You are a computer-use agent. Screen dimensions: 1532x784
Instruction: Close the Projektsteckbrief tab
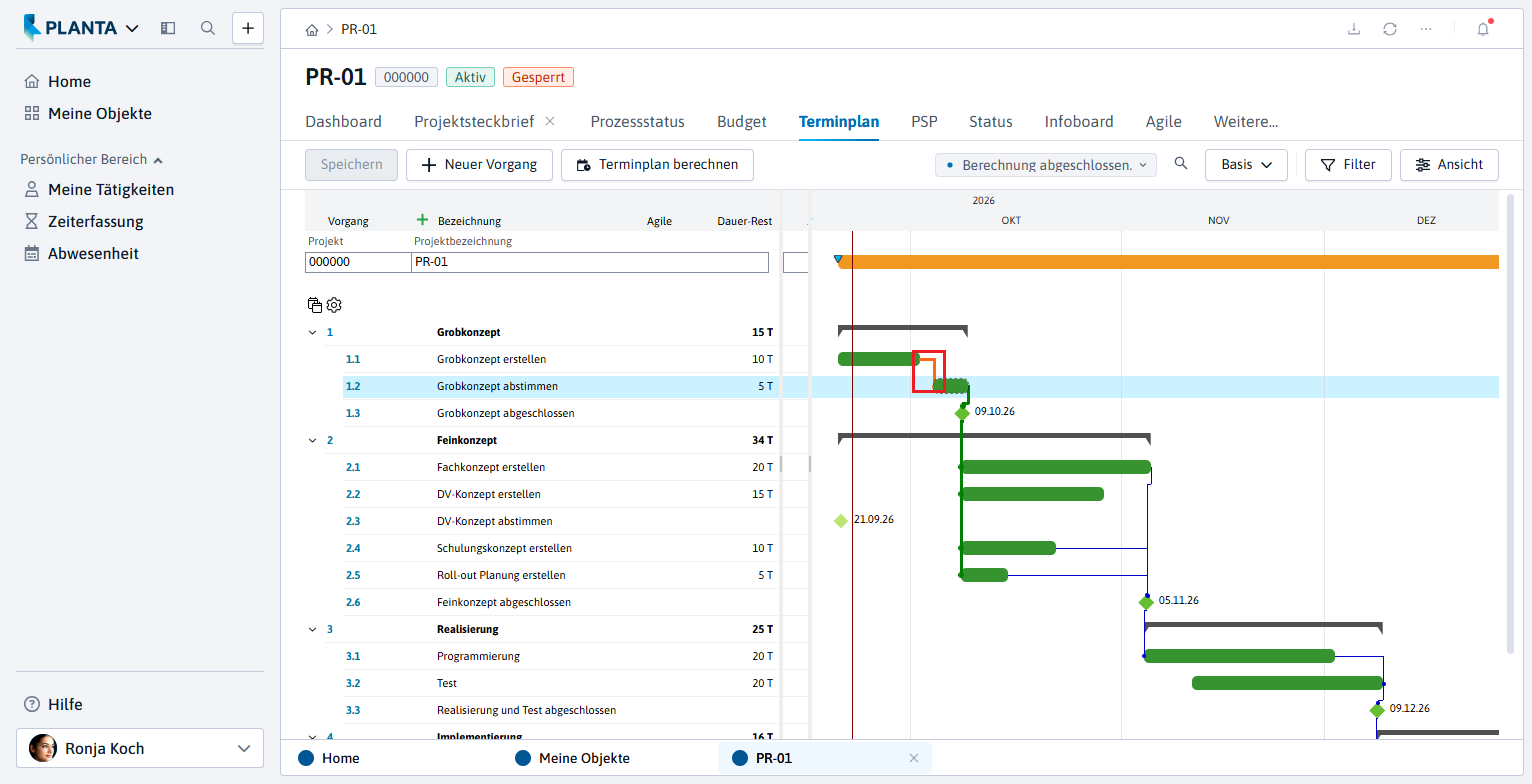pos(550,121)
